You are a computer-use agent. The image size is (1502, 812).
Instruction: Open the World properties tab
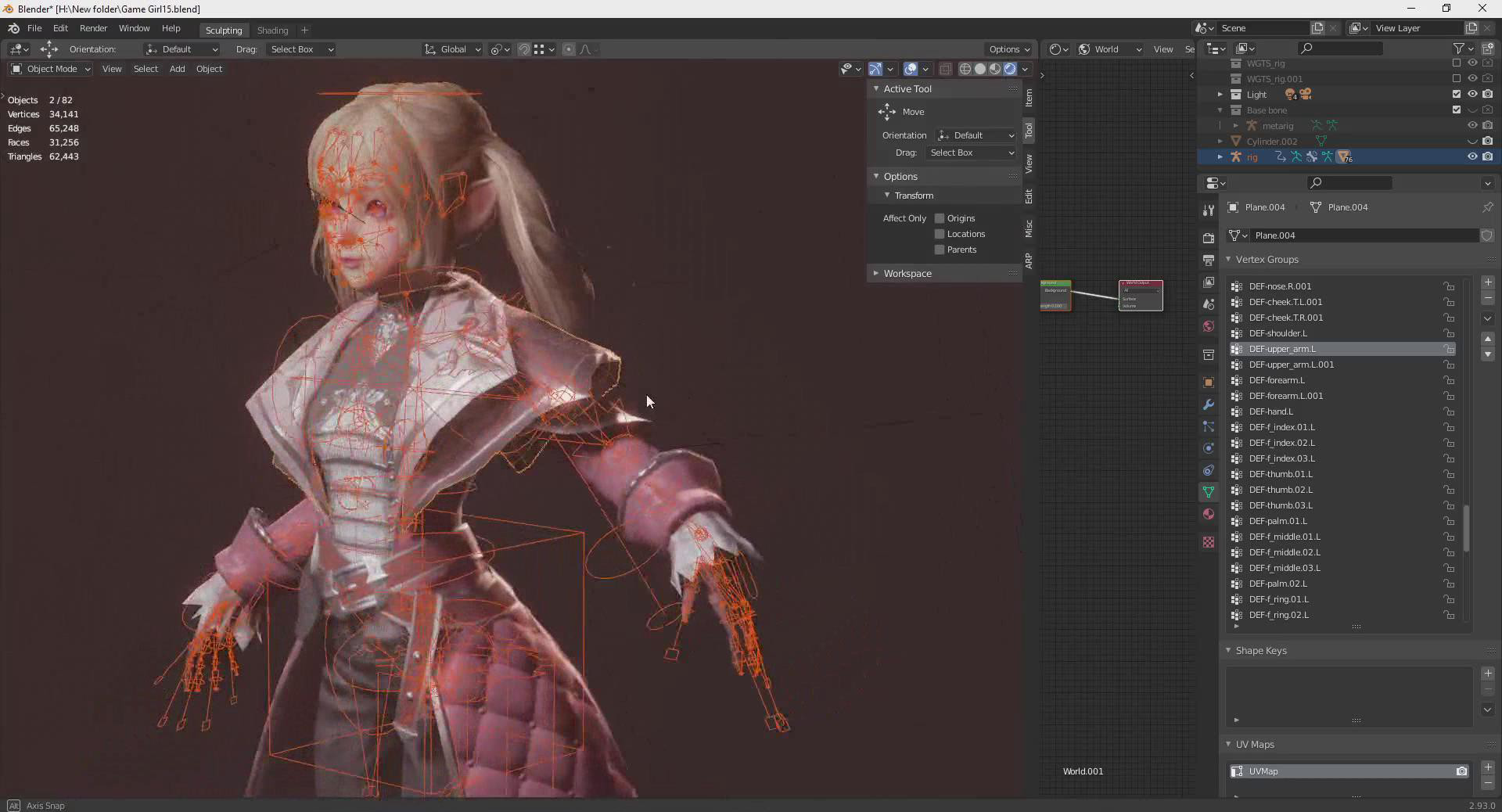click(1209, 326)
